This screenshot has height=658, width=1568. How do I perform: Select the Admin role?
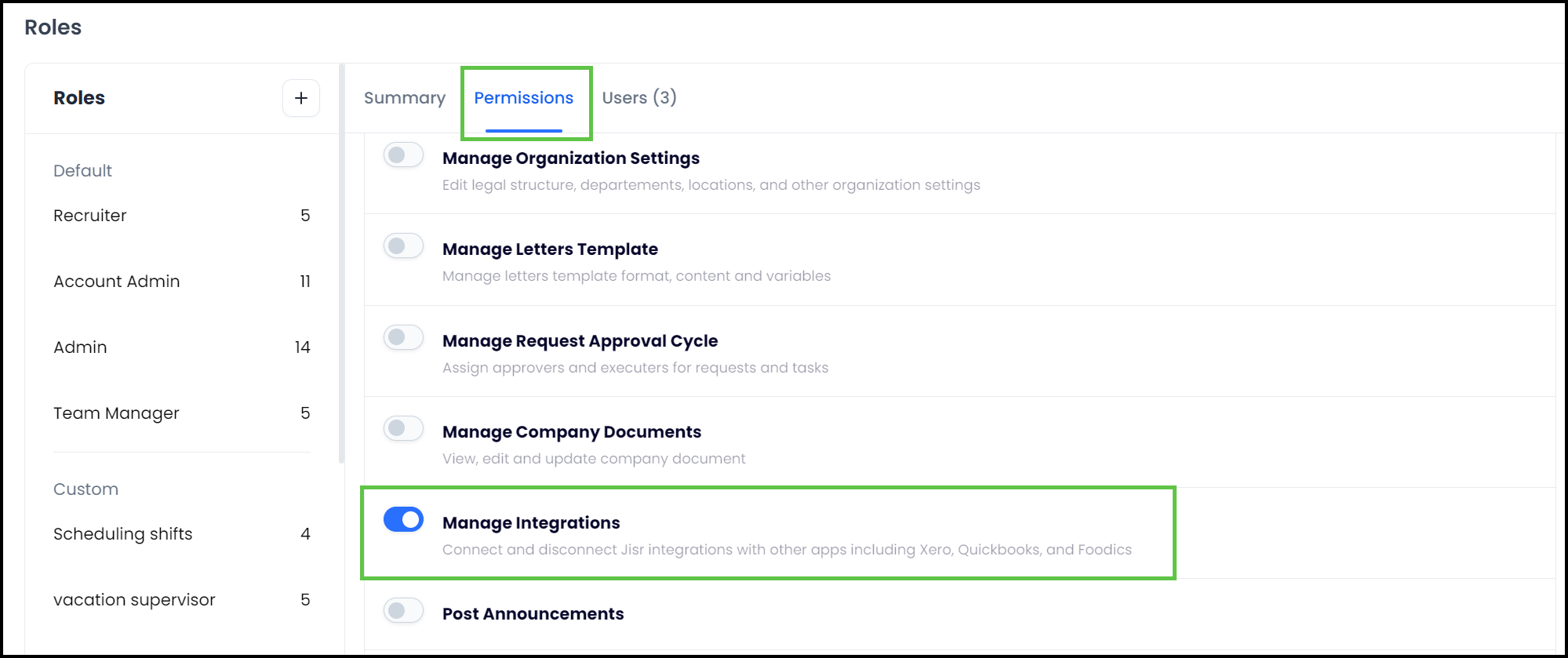[x=80, y=347]
